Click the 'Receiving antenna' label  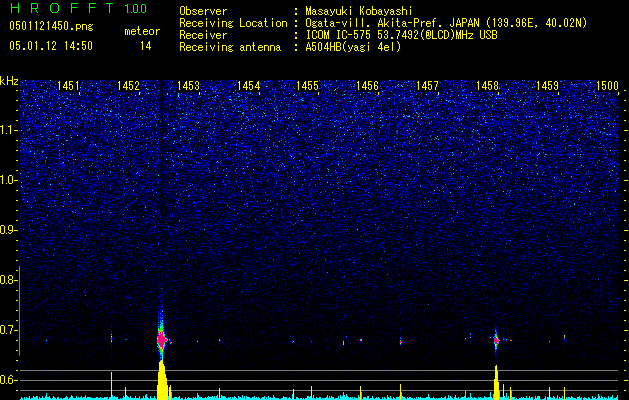pos(230,47)
